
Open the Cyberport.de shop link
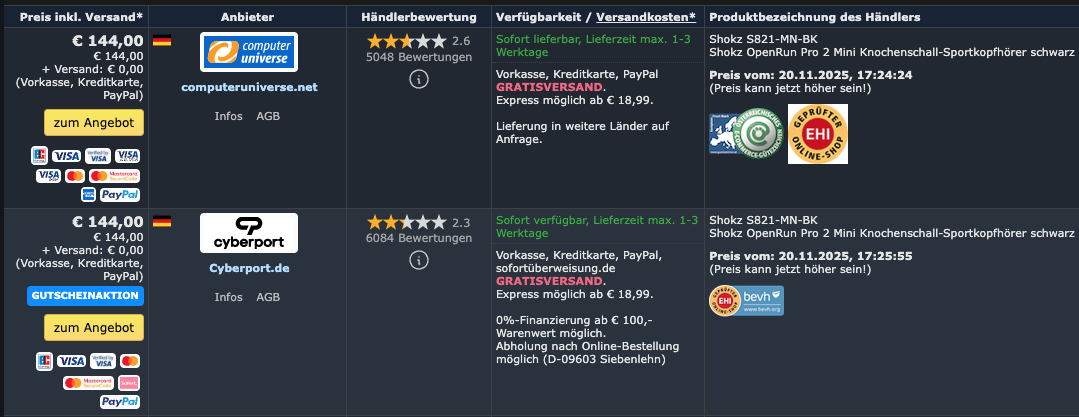(x=249, y=268)
